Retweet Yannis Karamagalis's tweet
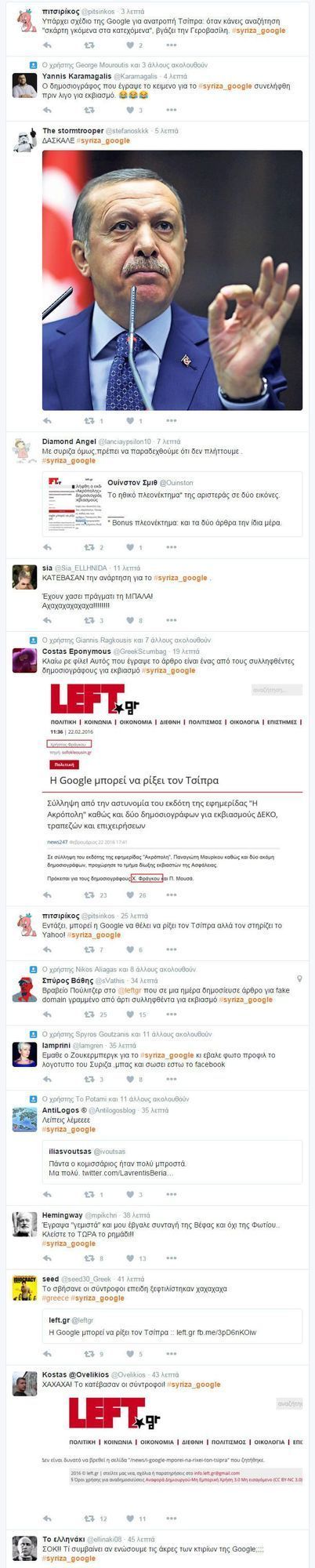The width and height of the screenshot is (315, 1568). click(89, 109)
